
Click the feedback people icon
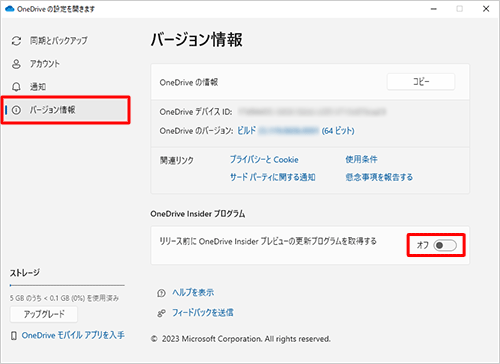161,313
